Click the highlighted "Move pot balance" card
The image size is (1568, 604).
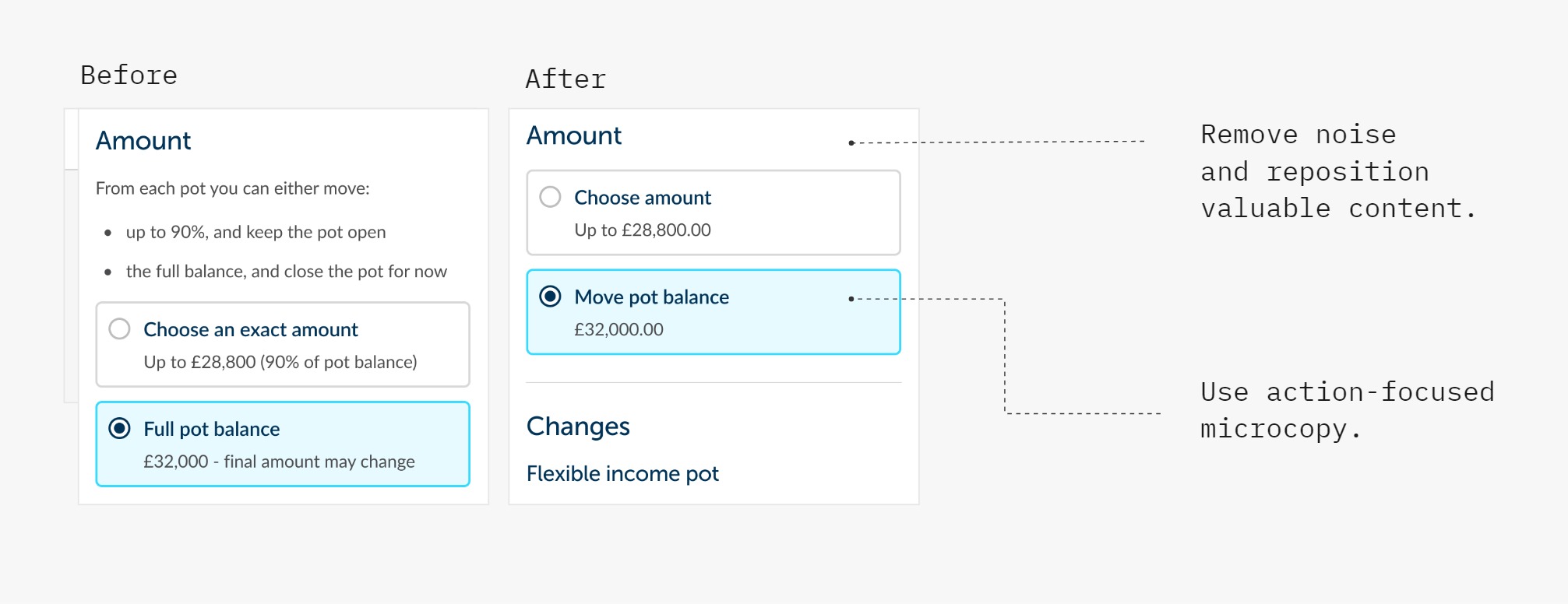[713, 311]
